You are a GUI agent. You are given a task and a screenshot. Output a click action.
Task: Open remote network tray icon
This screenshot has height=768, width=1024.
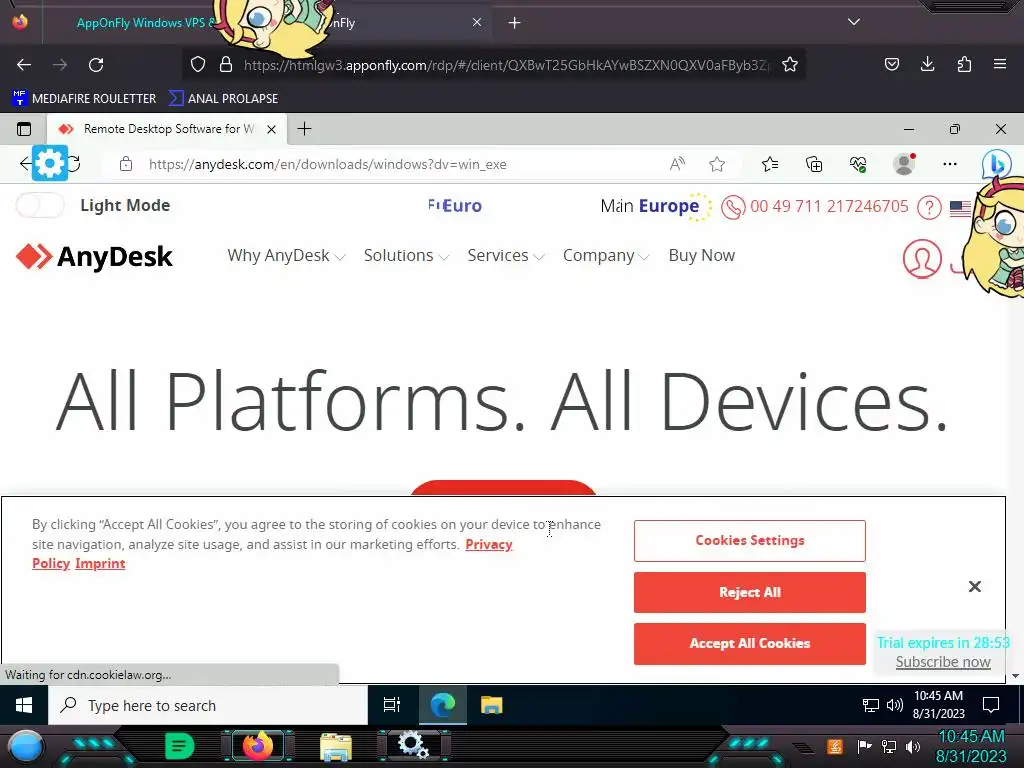click(x=871, y=705)
